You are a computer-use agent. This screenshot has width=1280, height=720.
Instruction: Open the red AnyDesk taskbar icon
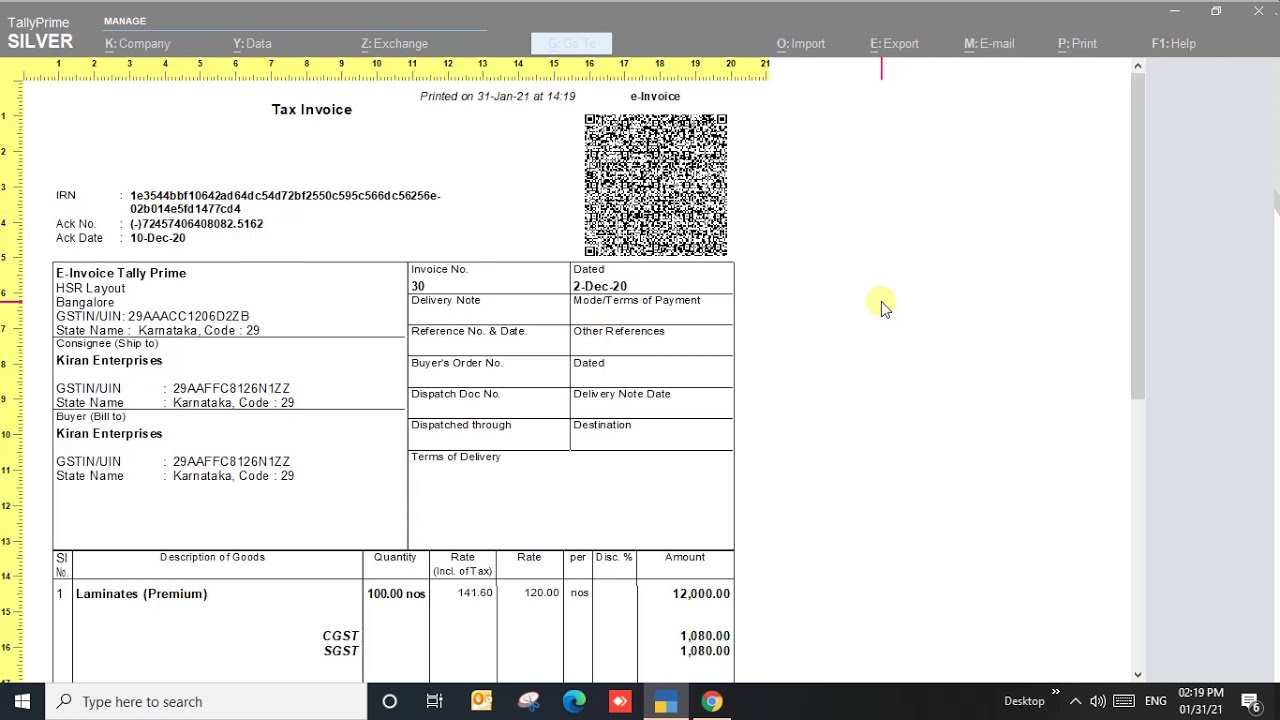point(620,702)
